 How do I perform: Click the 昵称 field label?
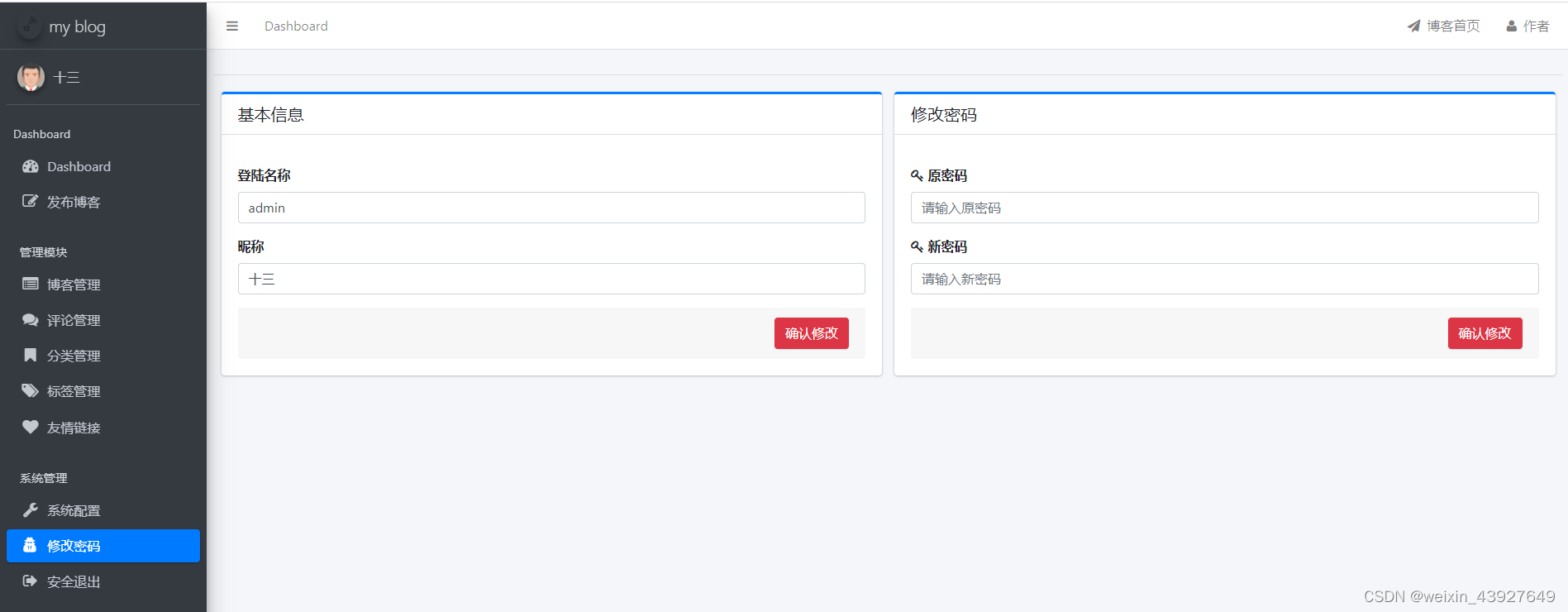tap(251, 246)
